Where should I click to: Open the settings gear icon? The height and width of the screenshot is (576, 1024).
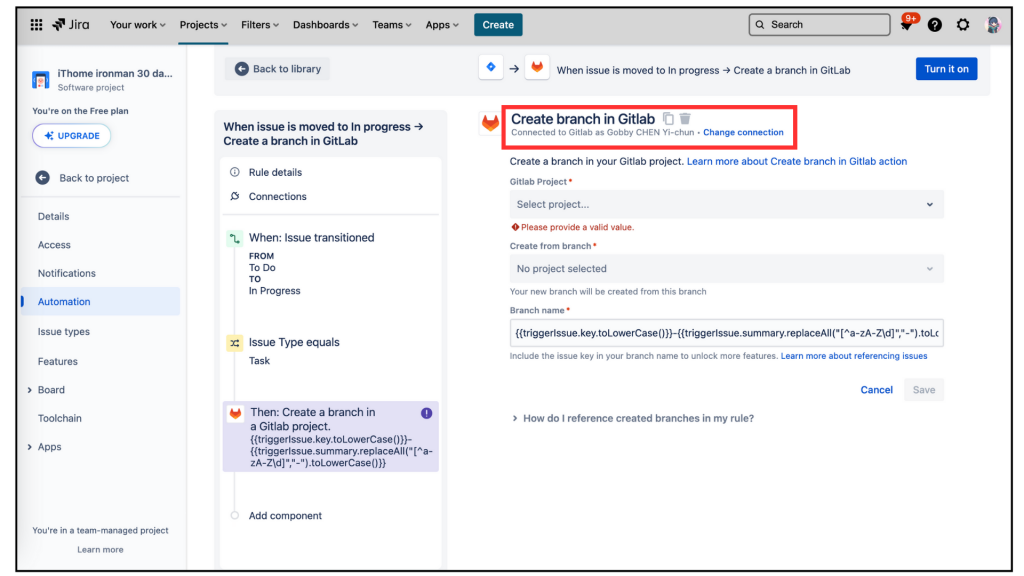point(963,25)
